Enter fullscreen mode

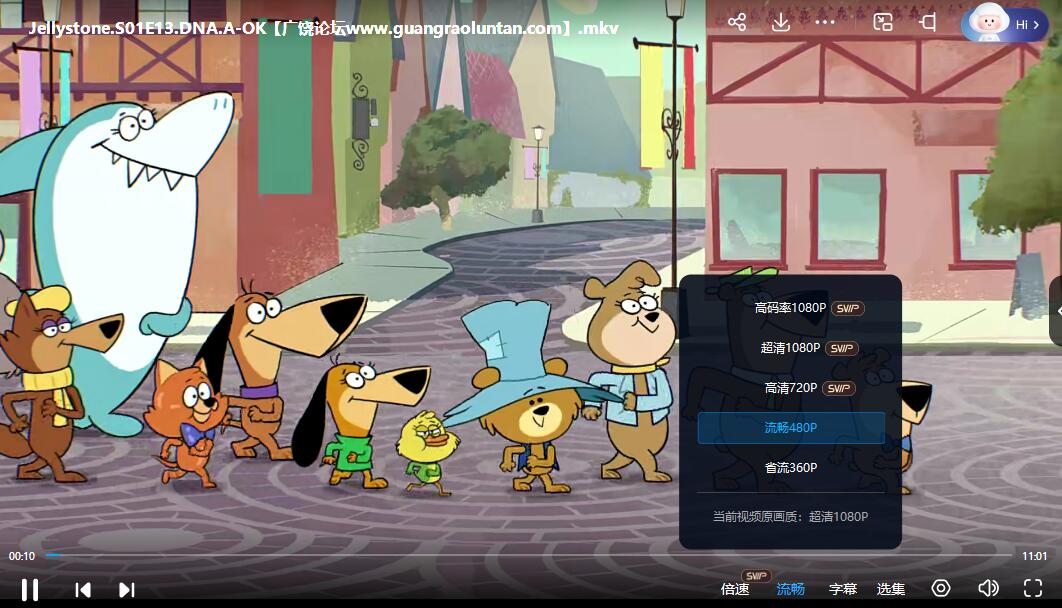click(1033, 588)
